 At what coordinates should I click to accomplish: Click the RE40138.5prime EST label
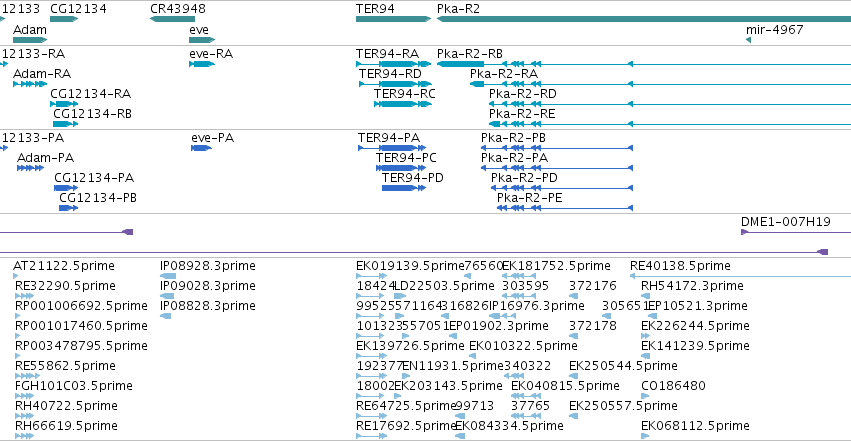pos(680,266)
